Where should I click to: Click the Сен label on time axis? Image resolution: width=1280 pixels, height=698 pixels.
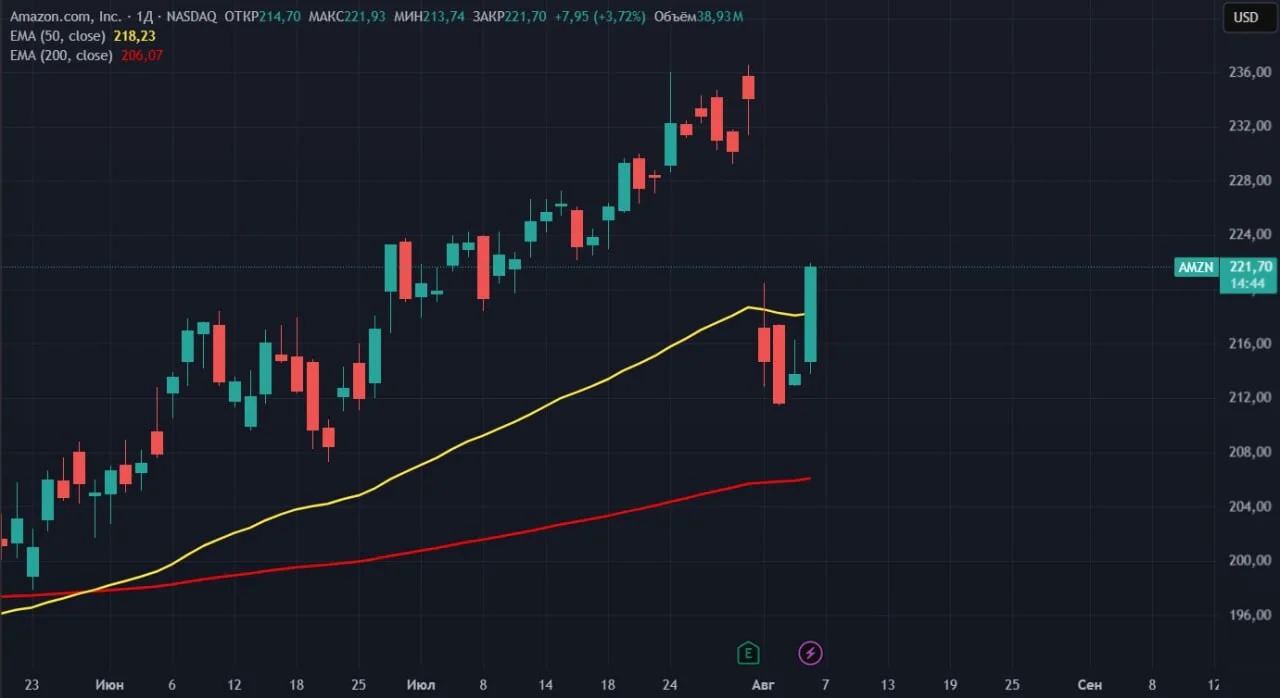(x=1089, y=685)
